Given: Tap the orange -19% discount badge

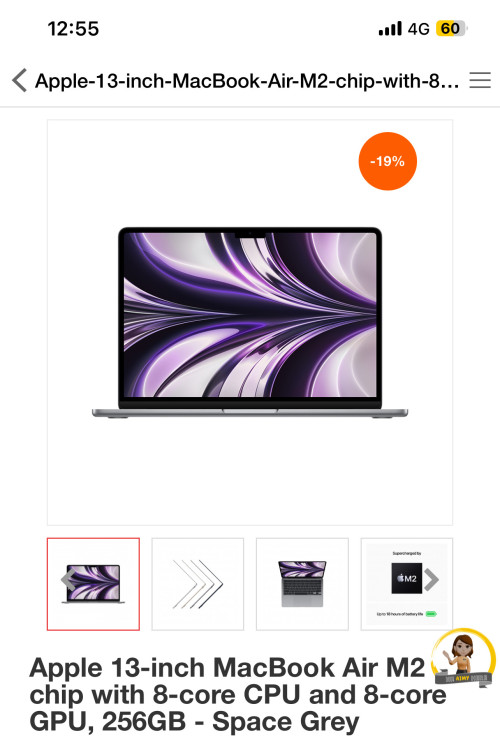Looking at the screenshot, I should coord(388,161).
